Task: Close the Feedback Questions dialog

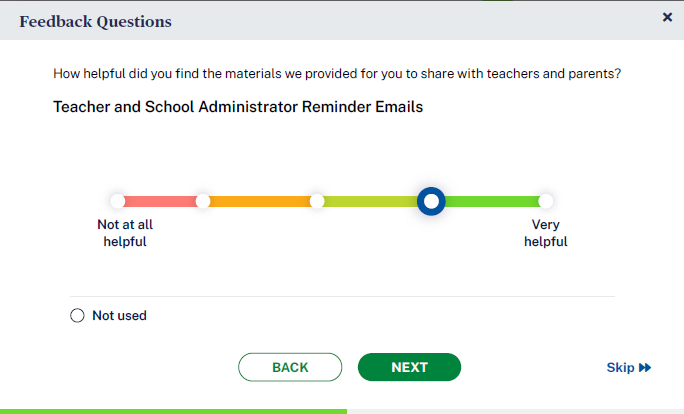Action: click(667, 17)
